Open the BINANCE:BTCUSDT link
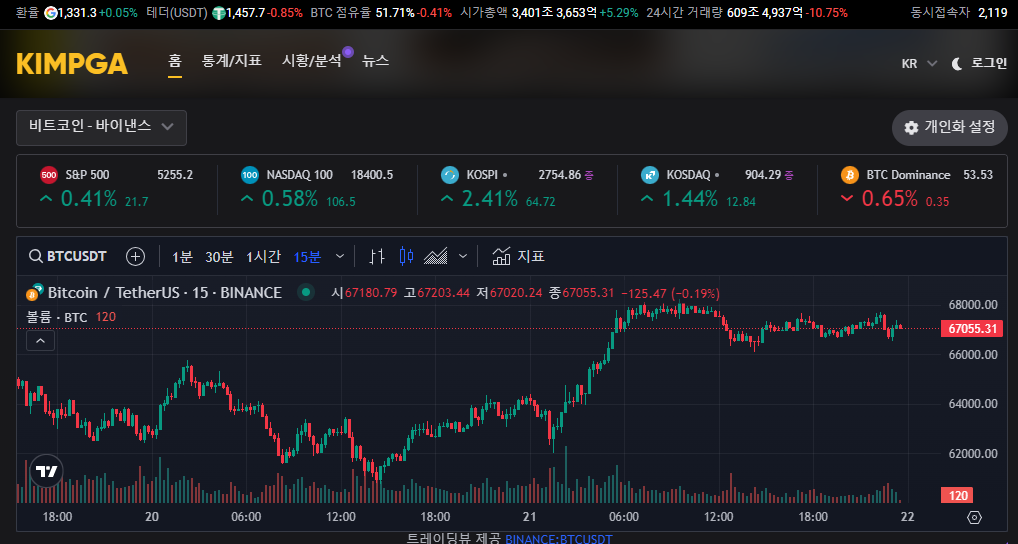 (558, 539)
